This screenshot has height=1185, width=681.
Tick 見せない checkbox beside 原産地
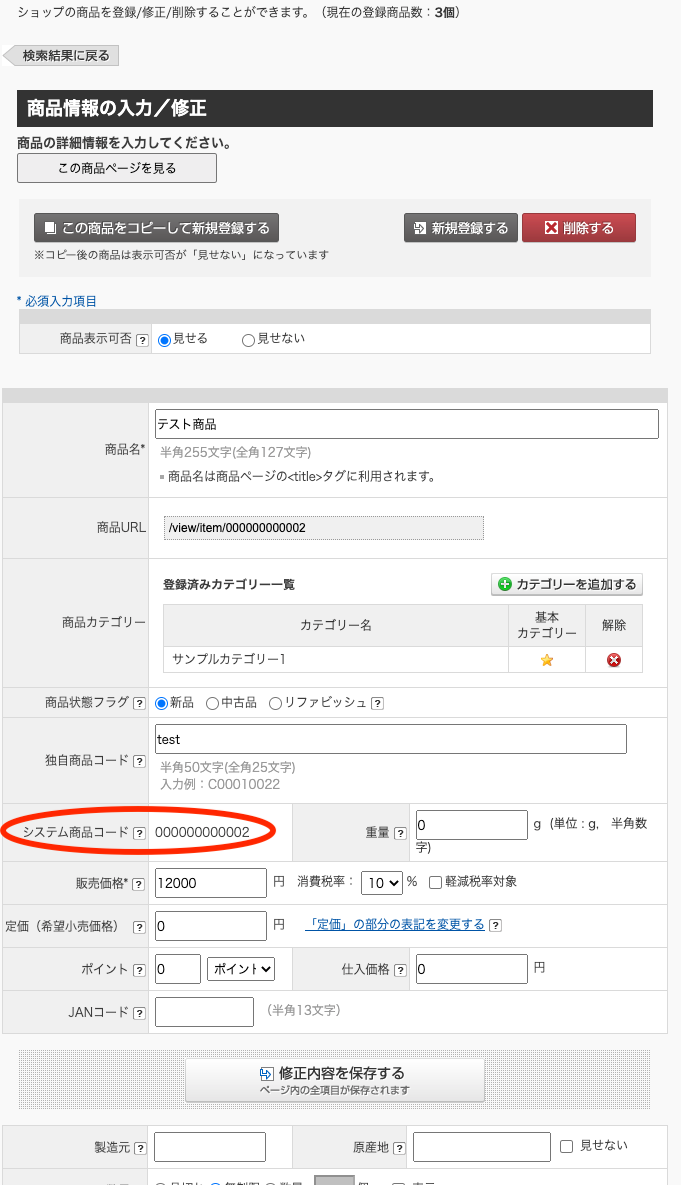566,1146
